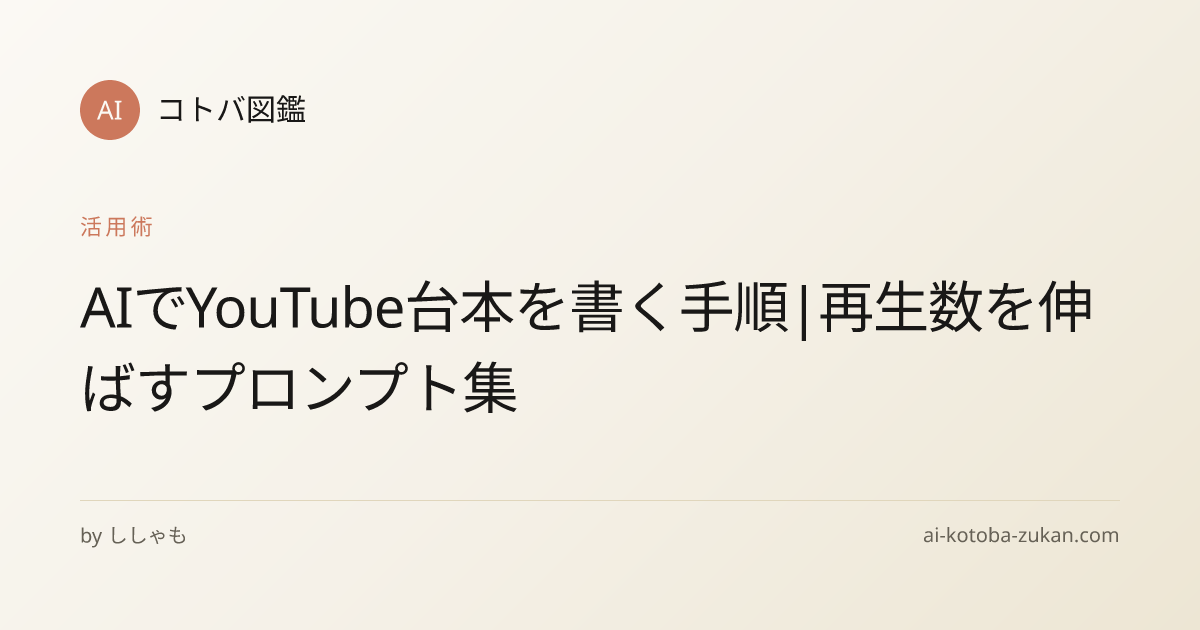This screenshot has width=1200, height=630.
Task: Click the horizontal divider line above the footer
Action: pyautogui.click(x=600, y=500)
